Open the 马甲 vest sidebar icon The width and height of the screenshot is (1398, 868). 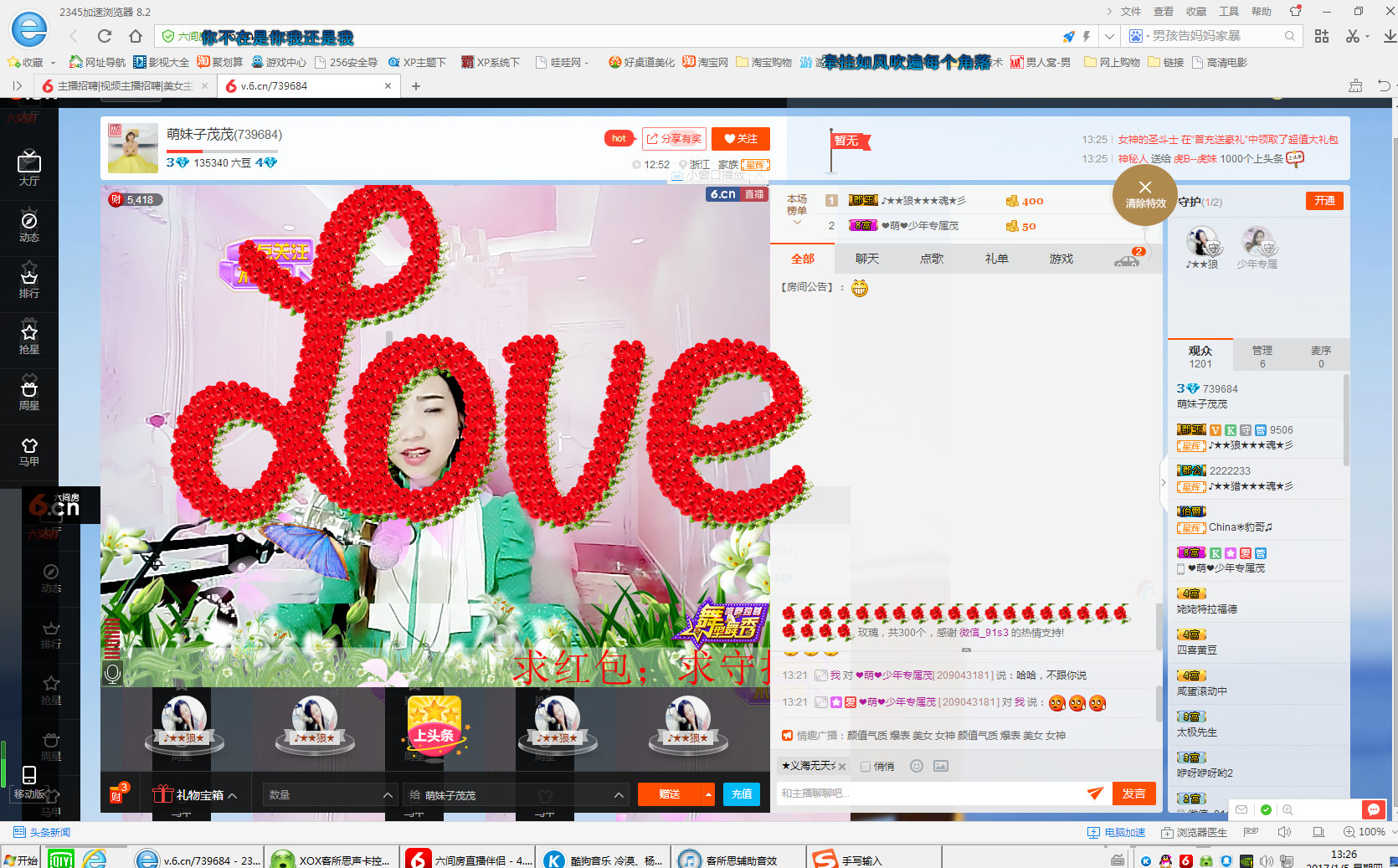click(x=29, y=450)
